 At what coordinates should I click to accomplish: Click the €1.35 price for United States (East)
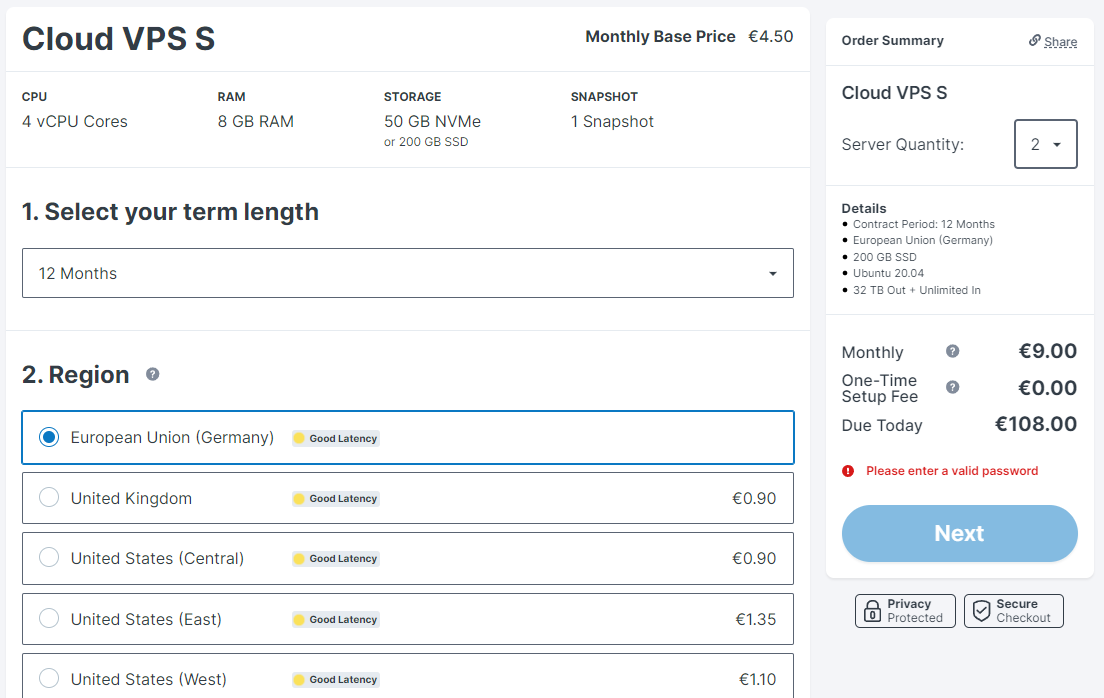tap(755, 620)
